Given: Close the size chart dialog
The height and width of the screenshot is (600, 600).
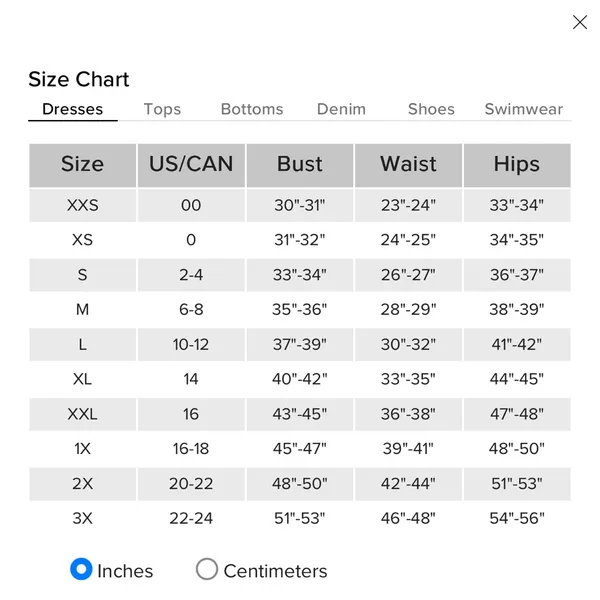Looking at the screenshot, I should click(x=580, y=22).
